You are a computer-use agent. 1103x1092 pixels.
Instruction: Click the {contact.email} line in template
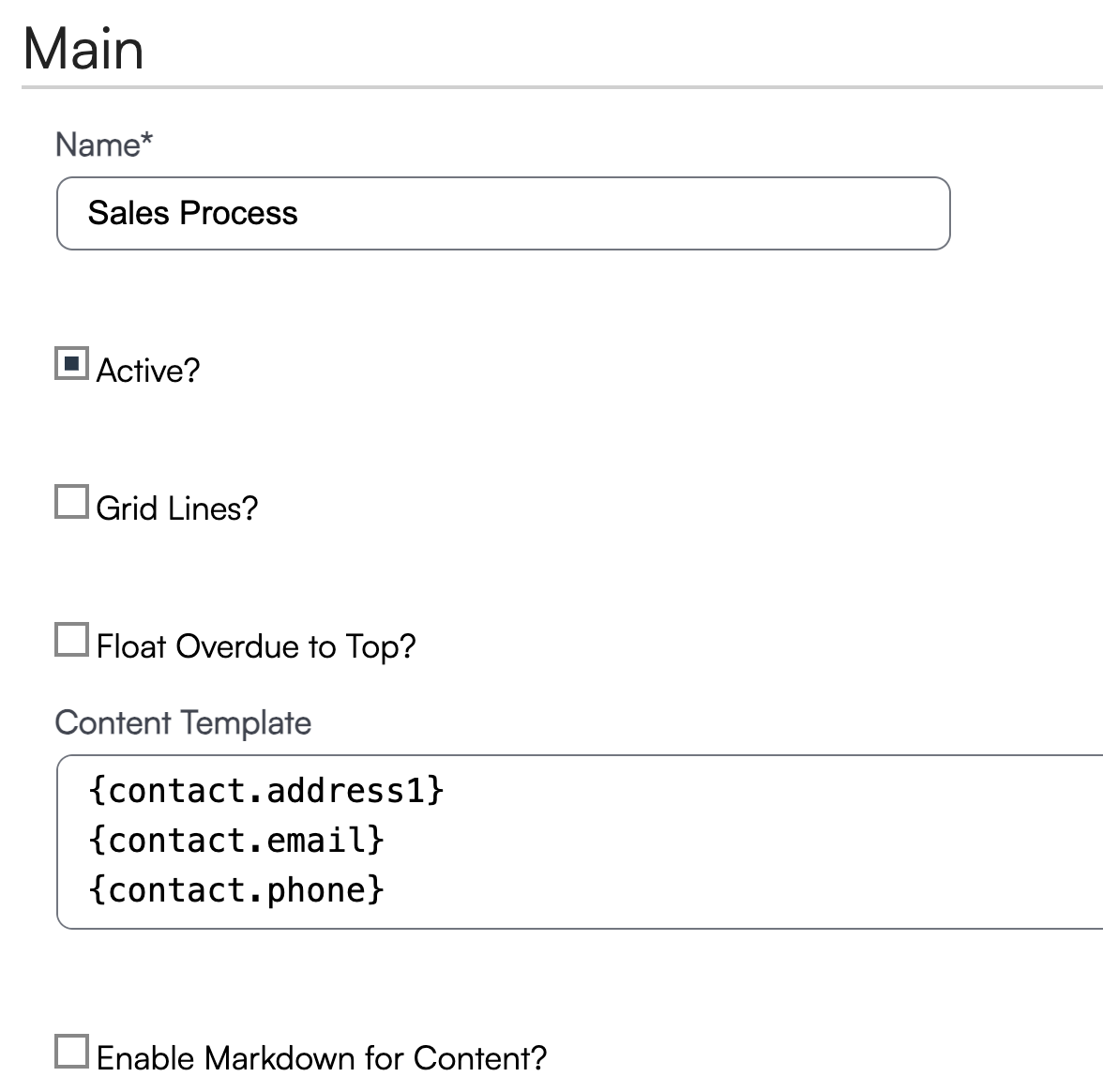pos(236,840)
